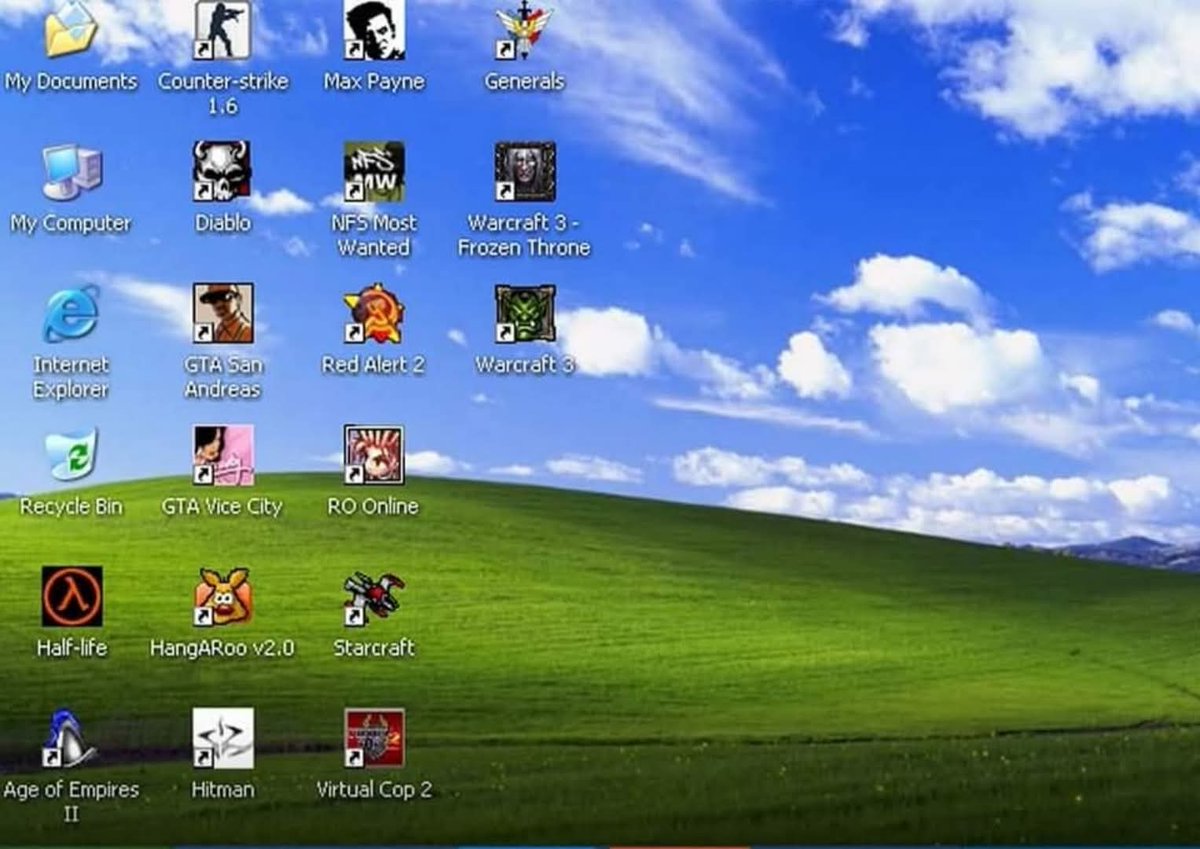Screen dimensions: 1200x849
Task: Open the My Computer icon
Action: [71, 172]
